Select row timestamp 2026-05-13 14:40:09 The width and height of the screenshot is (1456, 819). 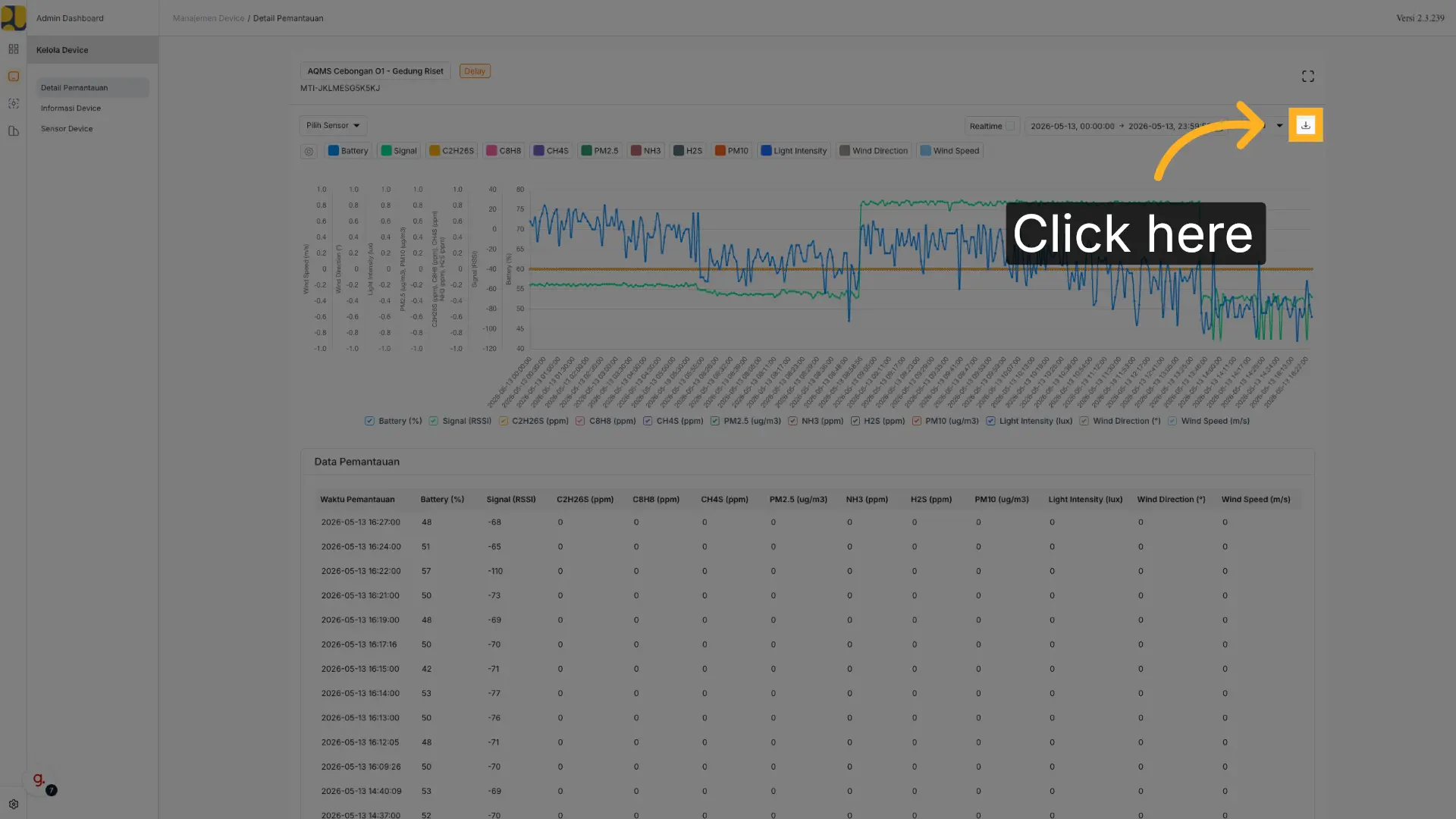click(x=361, y=791)
